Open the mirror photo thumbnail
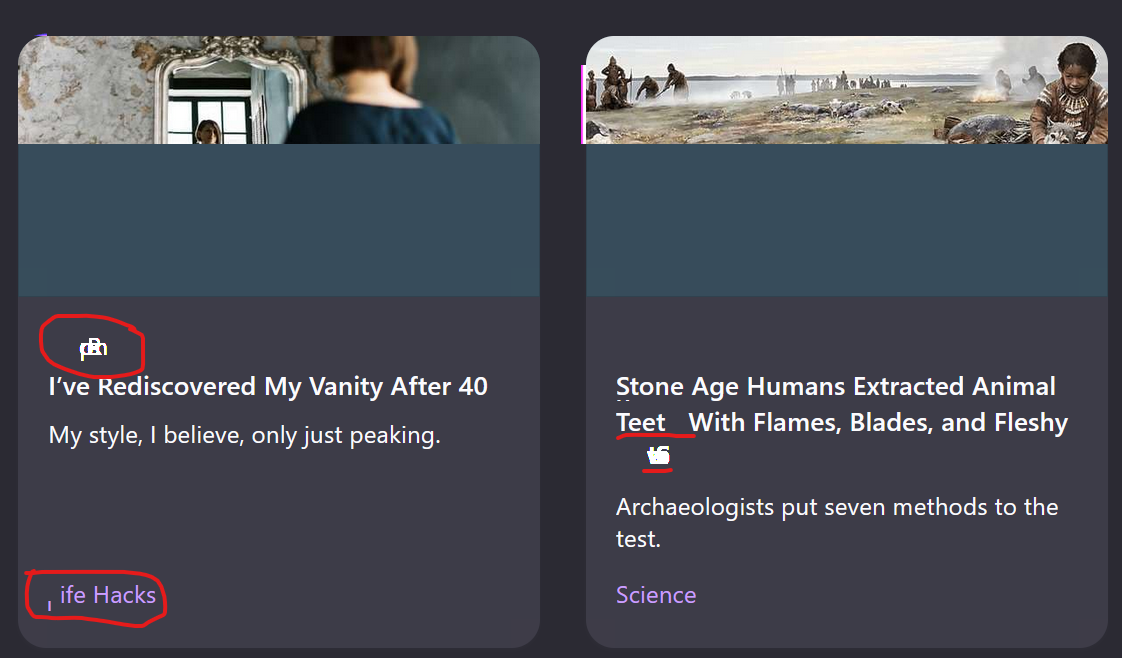 point(279,90)
